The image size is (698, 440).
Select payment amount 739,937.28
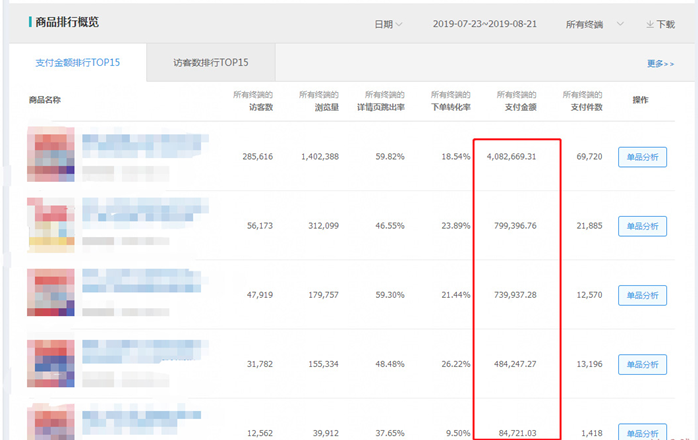click(x=515, y=295)
